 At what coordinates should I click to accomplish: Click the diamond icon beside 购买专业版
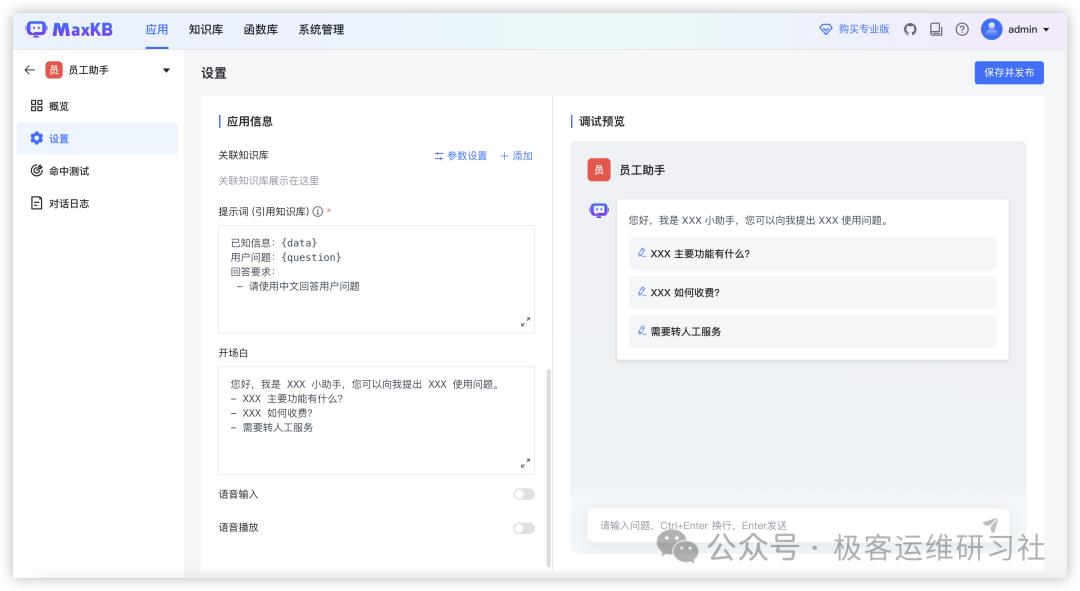click(x=826, y=30)
